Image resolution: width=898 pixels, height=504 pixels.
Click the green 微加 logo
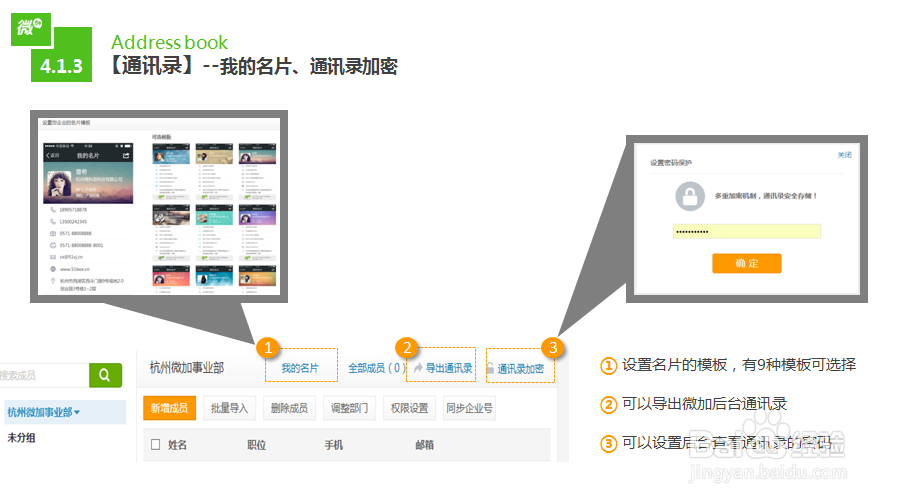pyautogui.click(x=31, y=29)
